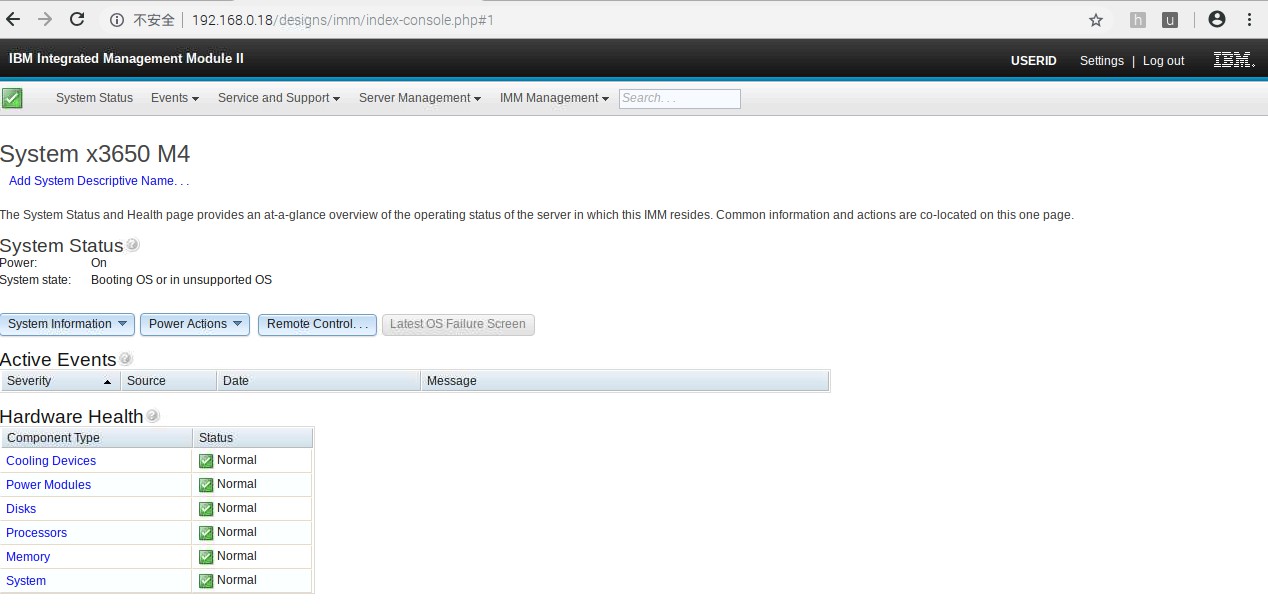The image size is (1268, 612).
Task: Reload the page with the refresh icon
Action: (x=76, y=19)
